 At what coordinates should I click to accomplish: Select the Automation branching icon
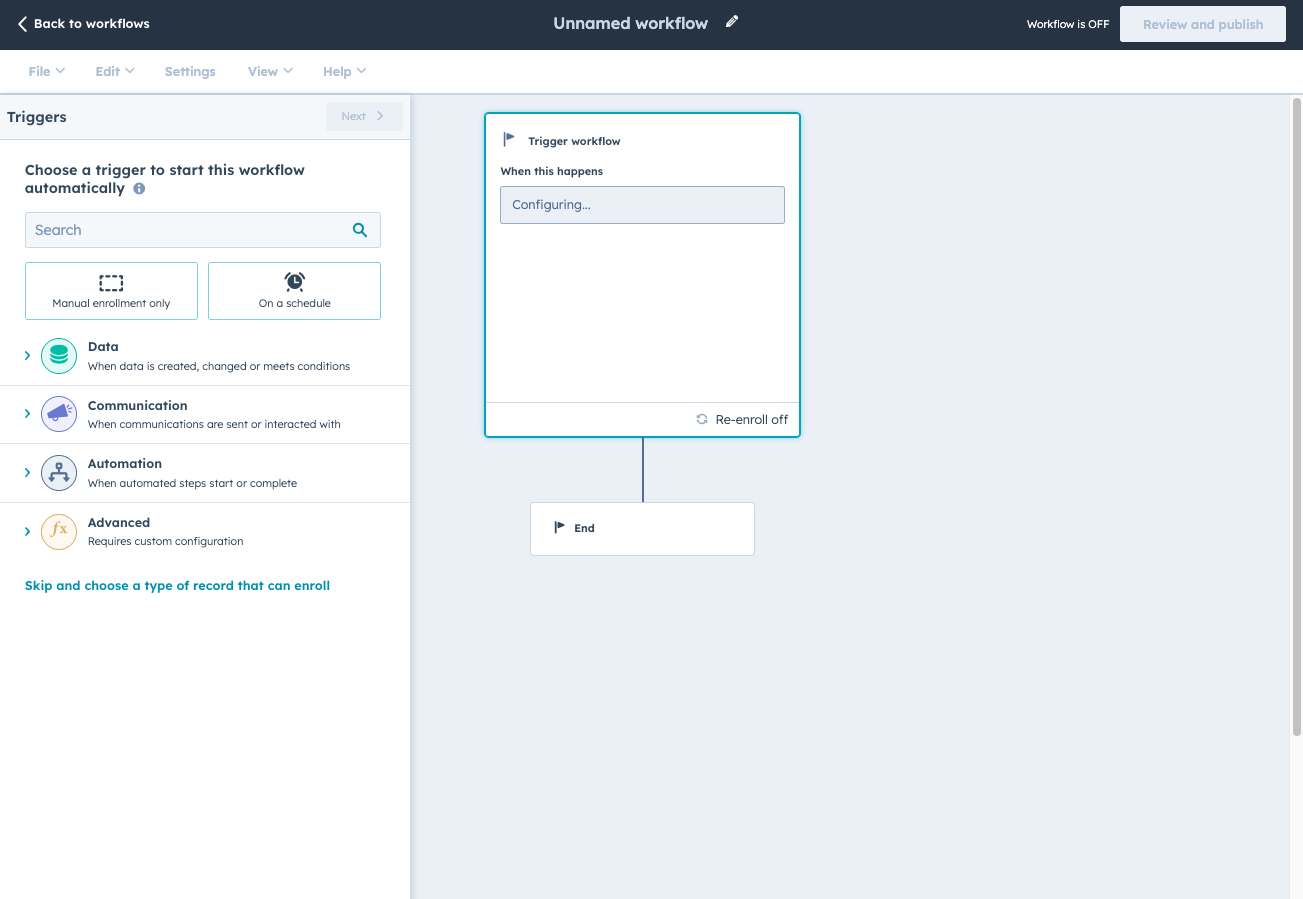click(58, 472)
